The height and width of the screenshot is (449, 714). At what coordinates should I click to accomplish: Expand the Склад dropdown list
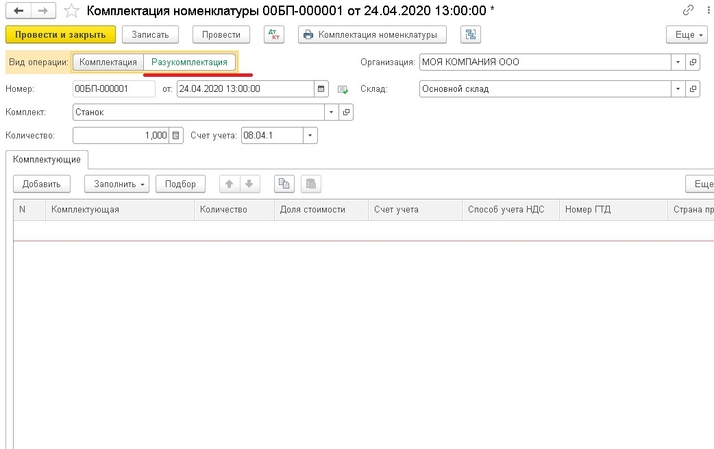tap(678, 88)
